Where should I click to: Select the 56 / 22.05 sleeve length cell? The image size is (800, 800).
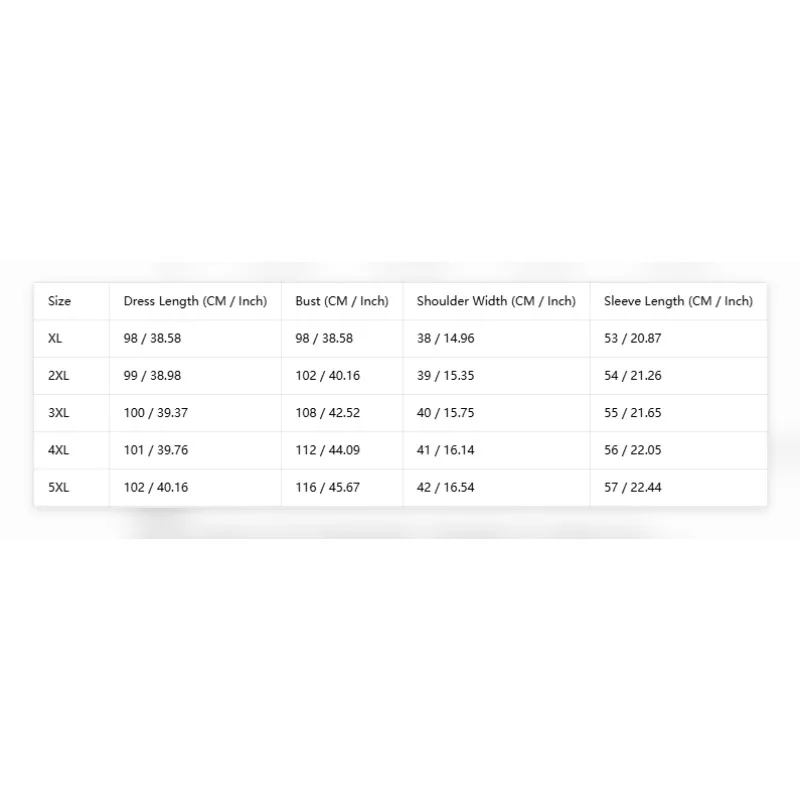click(633, 450)
